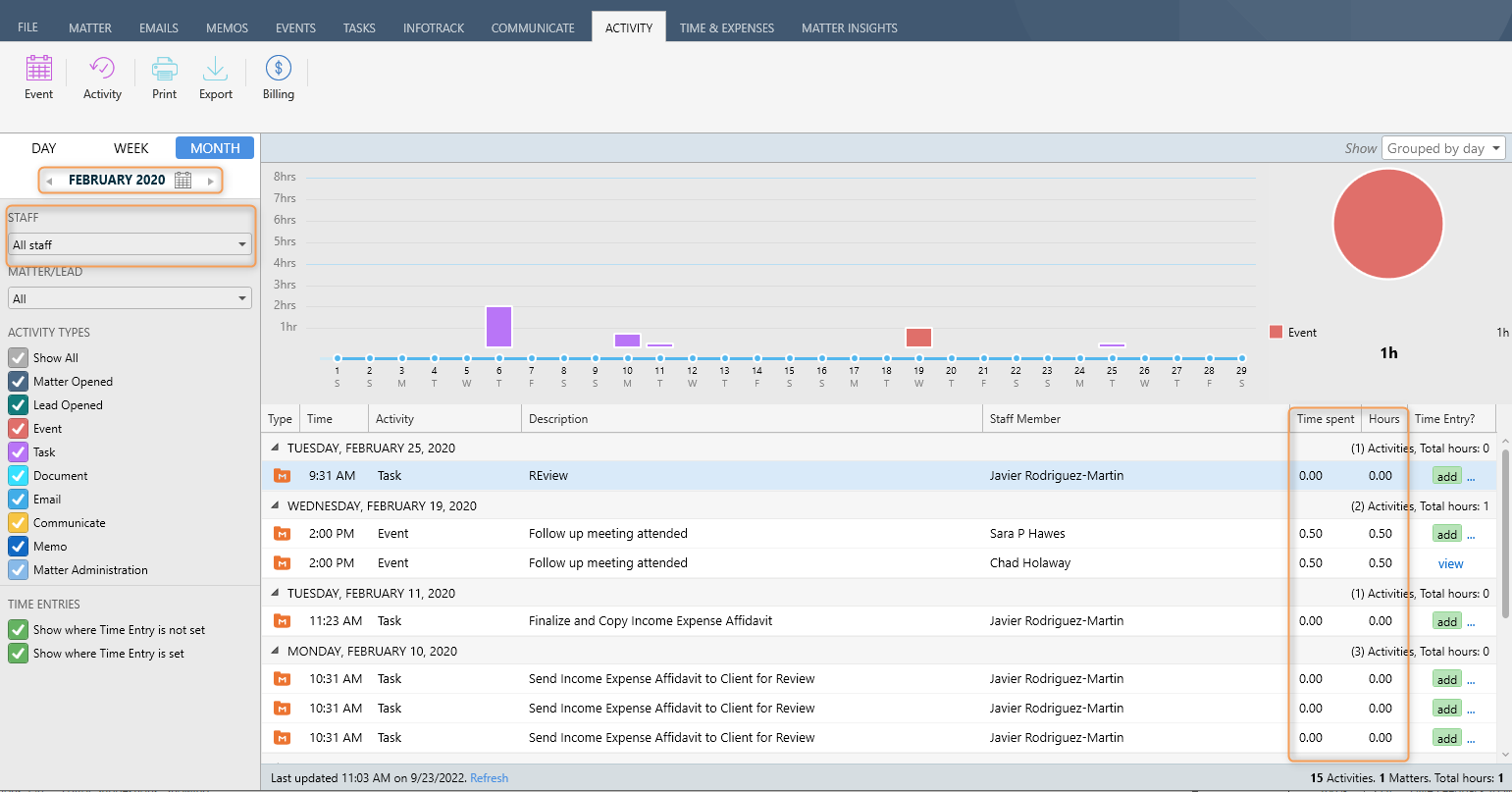The height and width of the screenshot is (792, 1512).
Task: Go to previous month arrow
Action: point(49,181)
